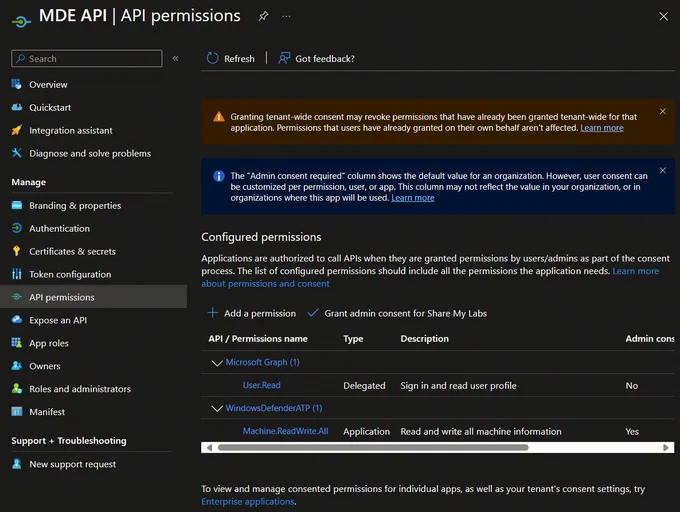680x512 pixels.
Task: Click the Owners people icon
Action: pos(16,365)
